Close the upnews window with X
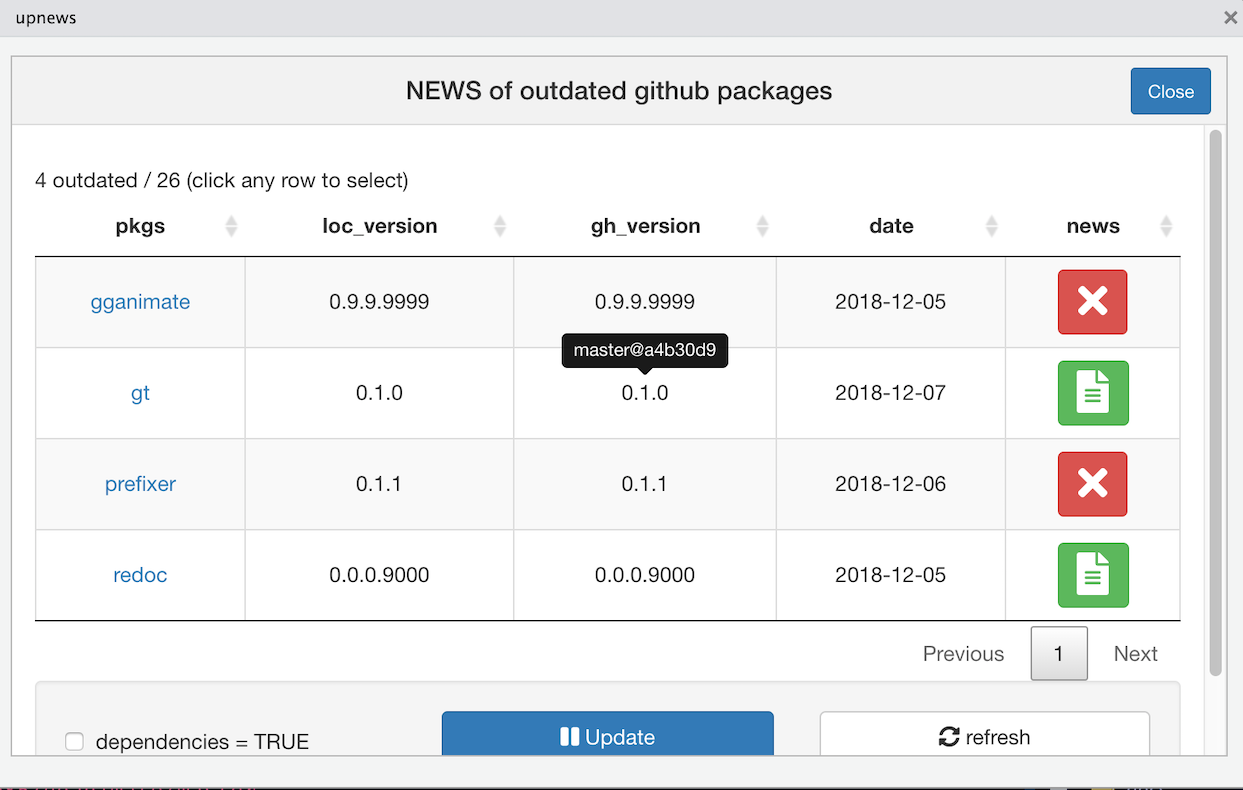 click(1229, 18)
